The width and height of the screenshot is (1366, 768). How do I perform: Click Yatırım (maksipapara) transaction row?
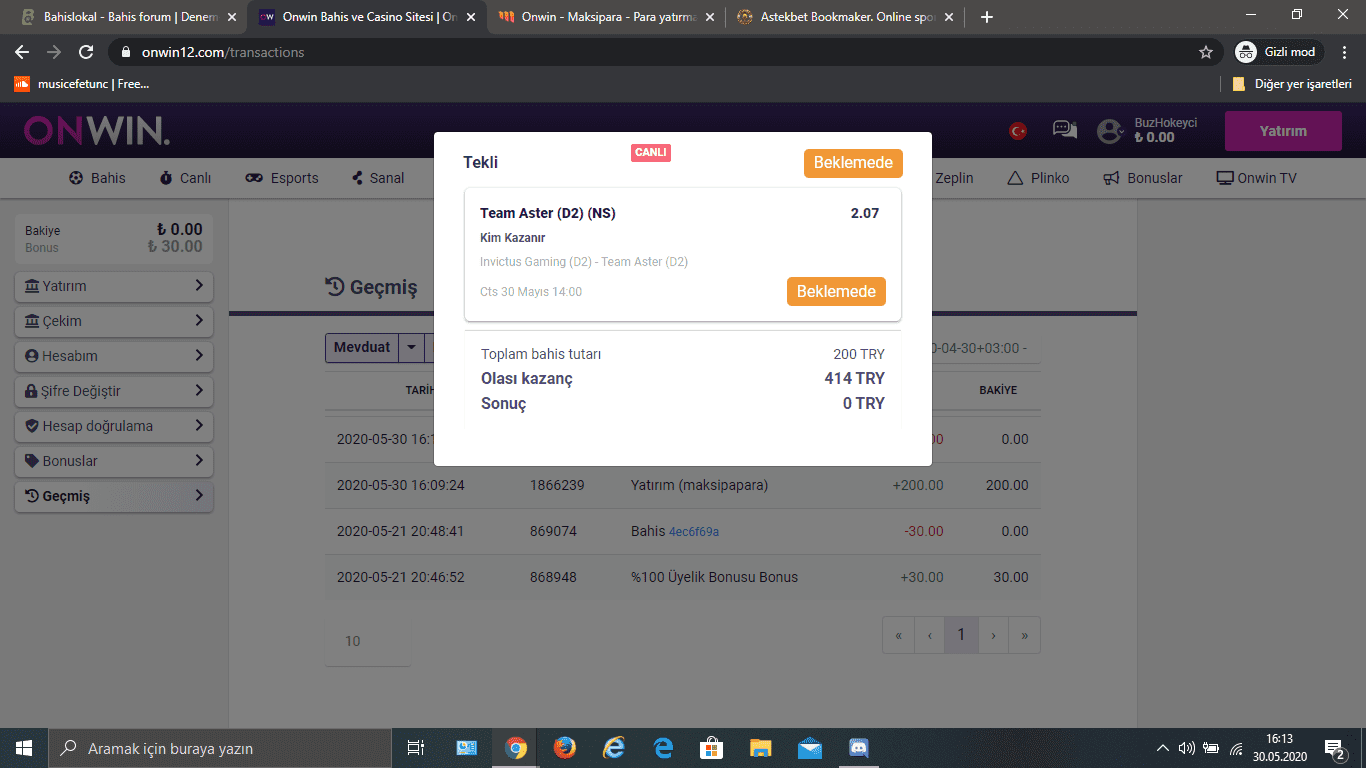[682, 485]
